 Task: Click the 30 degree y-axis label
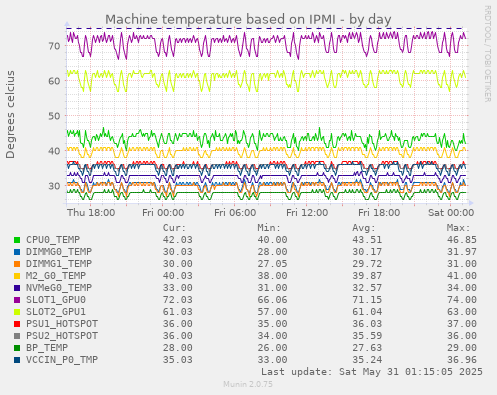(x=54, y=186)
